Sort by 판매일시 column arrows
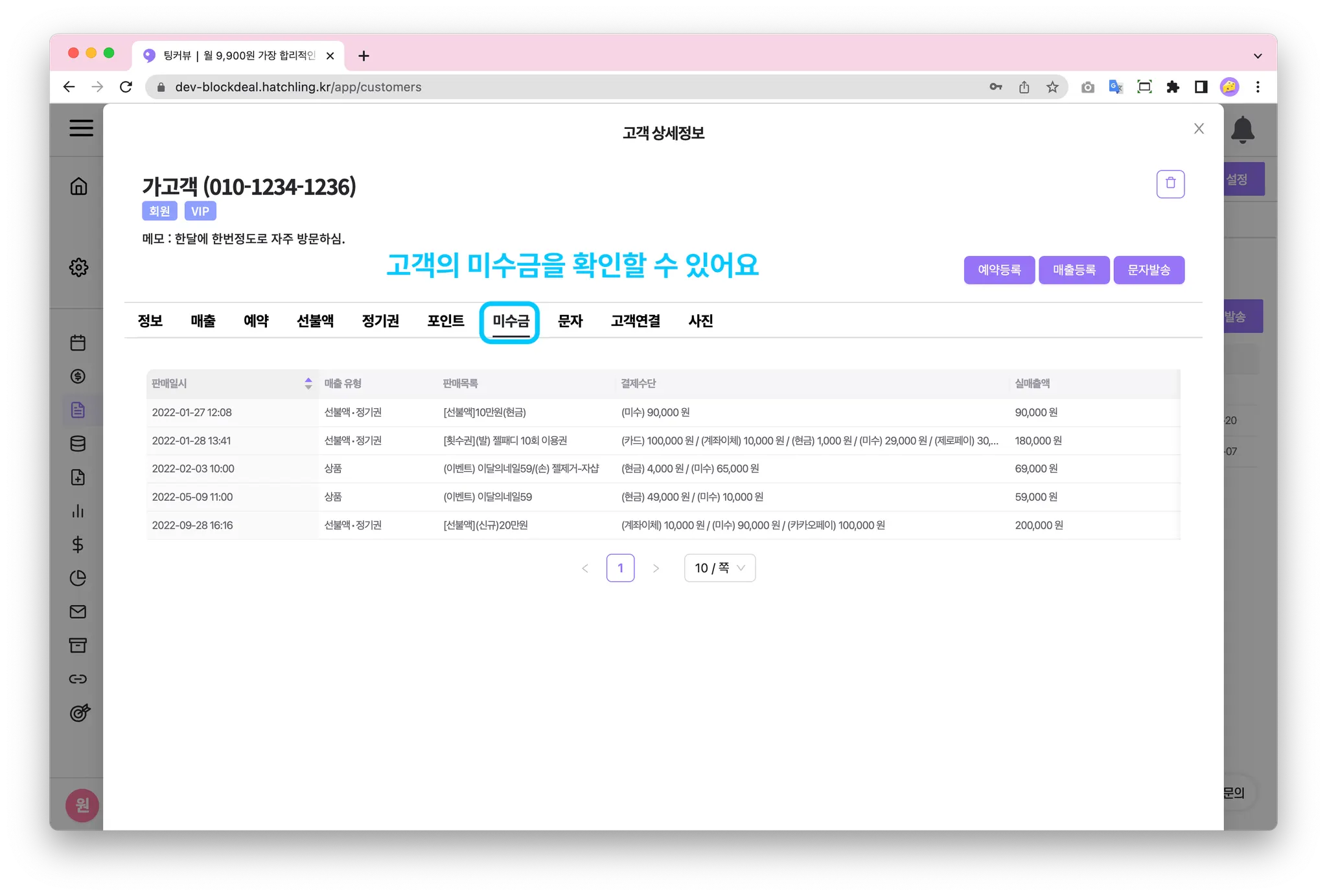Viewport: 1327px width, 896px height. tap(308, 384)
